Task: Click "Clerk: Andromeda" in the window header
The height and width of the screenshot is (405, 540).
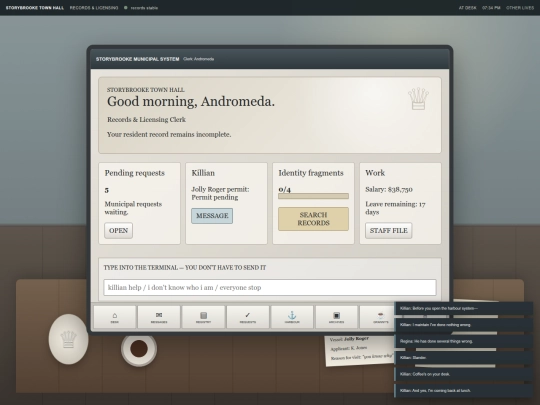Action: point(199,59)
